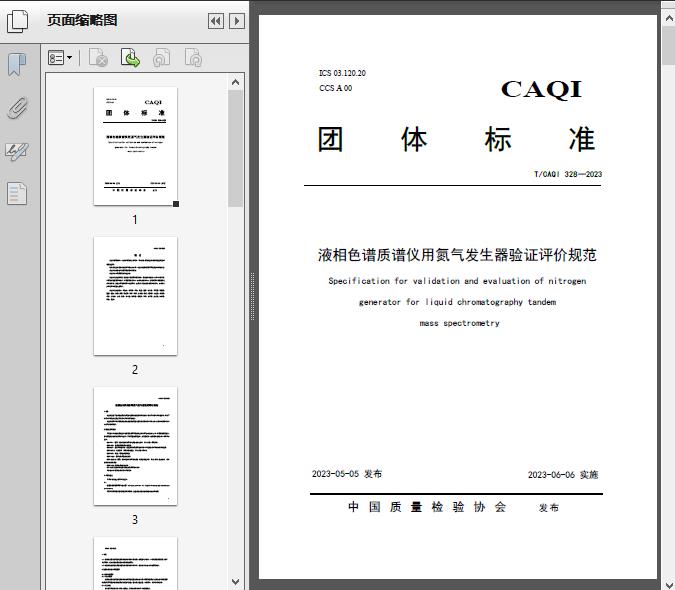Expand panel with right-arrow button

(x=237, y=21)
